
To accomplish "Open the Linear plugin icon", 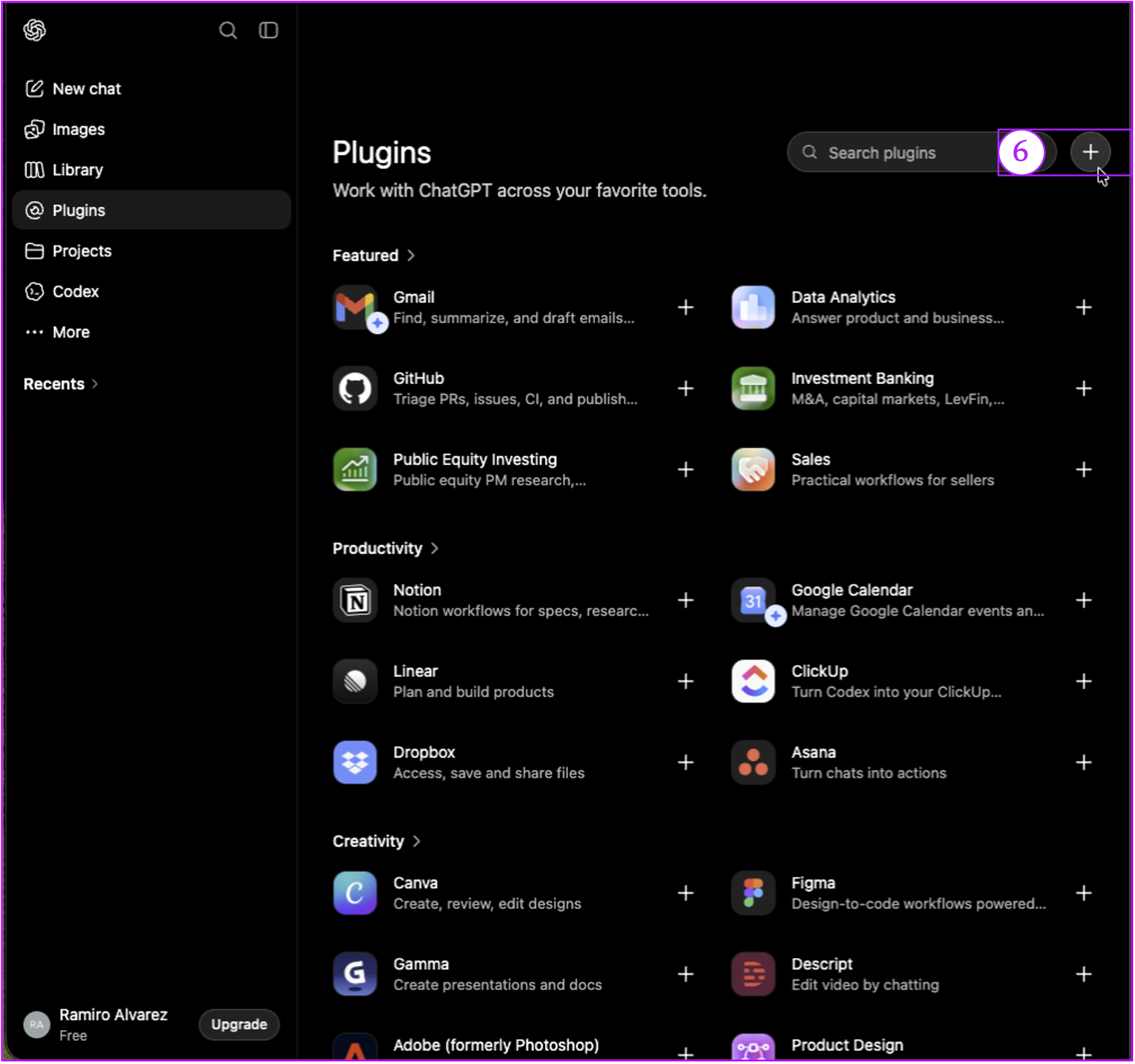I will coord(355,682).
